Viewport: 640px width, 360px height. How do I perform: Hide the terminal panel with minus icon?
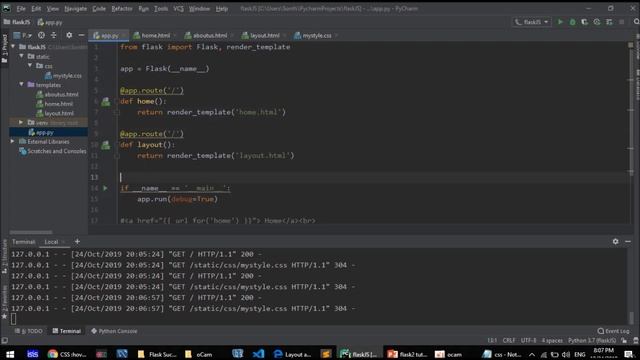pos(628,242)
